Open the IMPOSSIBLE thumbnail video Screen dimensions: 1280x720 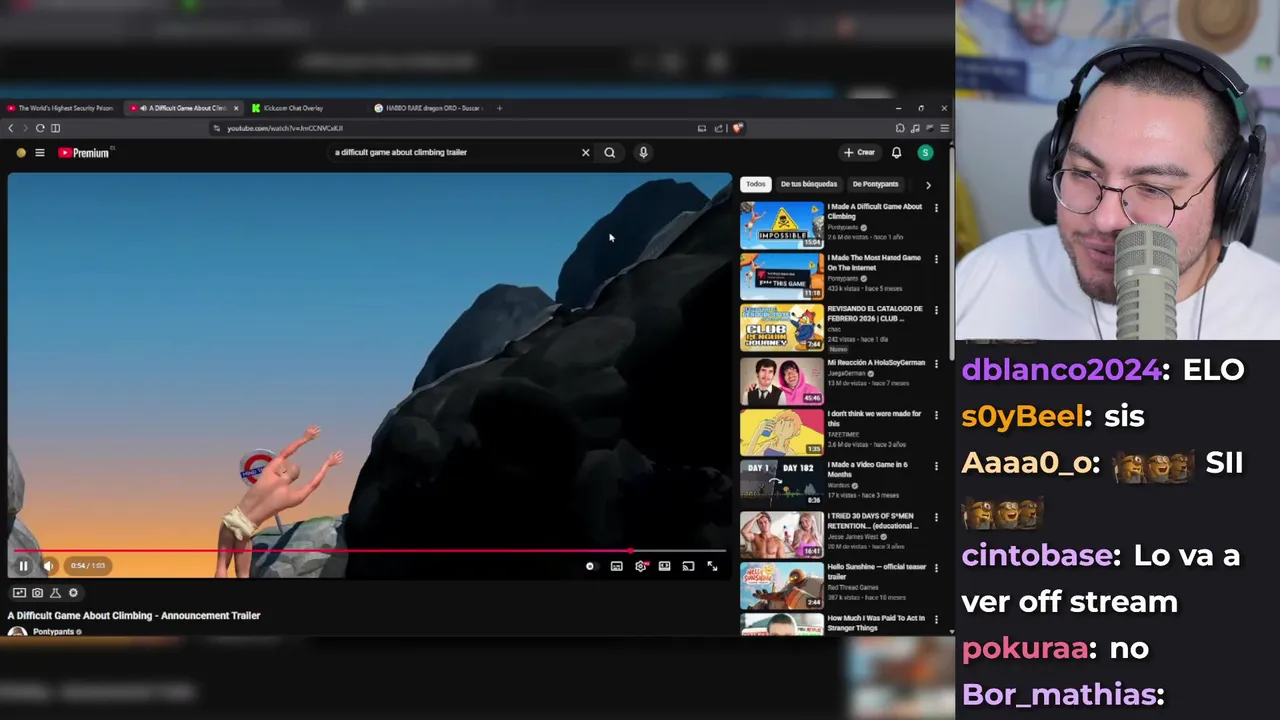pos(782,225)
